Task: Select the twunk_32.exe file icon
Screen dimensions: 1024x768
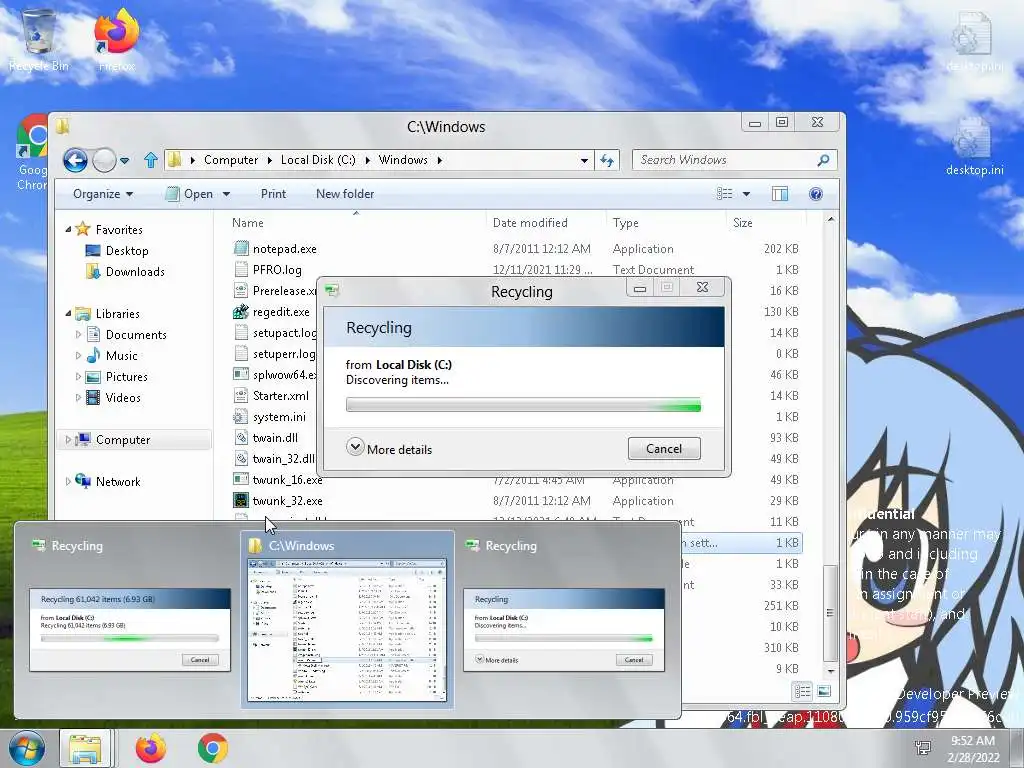Action: (241, 501)
